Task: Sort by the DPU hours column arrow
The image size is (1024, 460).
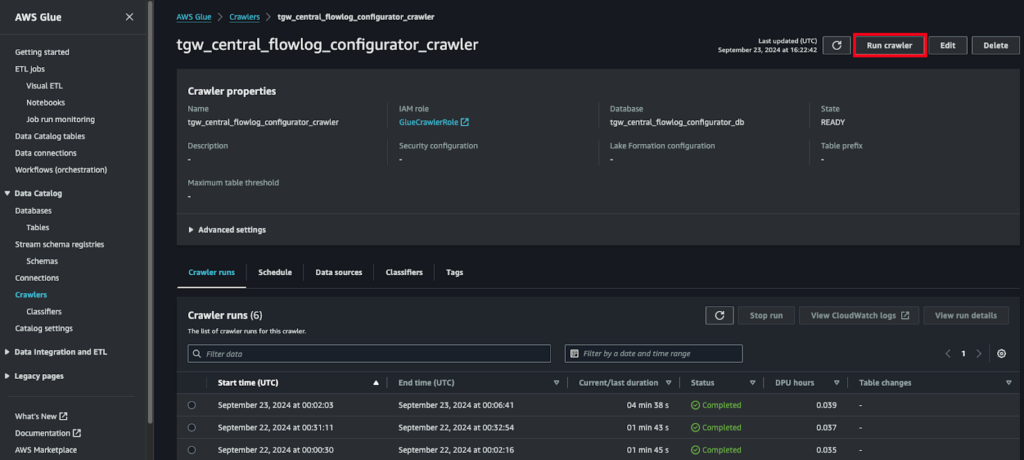Action: 834,383
